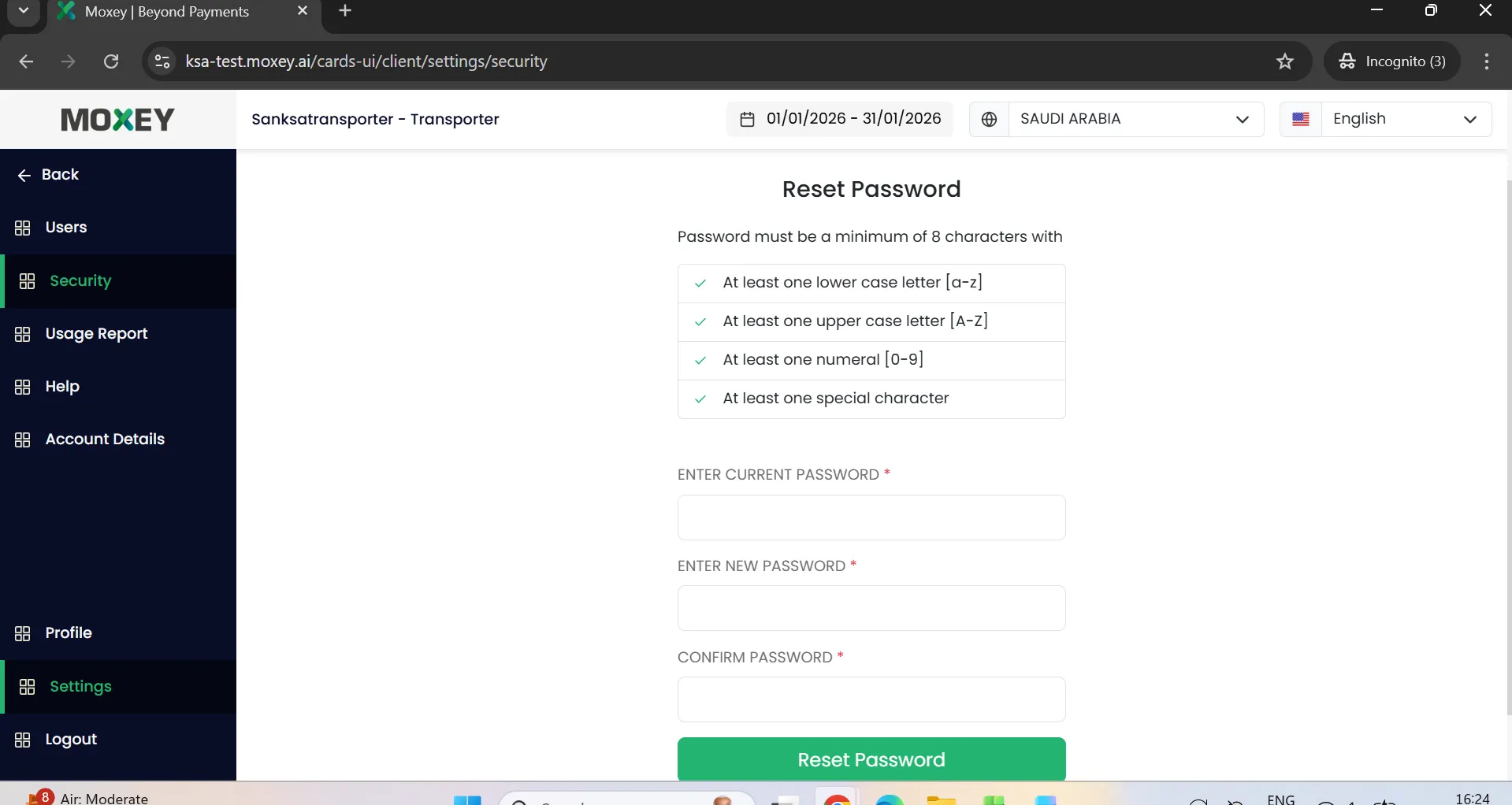Click the US flag language icon

coord(1301,119)
